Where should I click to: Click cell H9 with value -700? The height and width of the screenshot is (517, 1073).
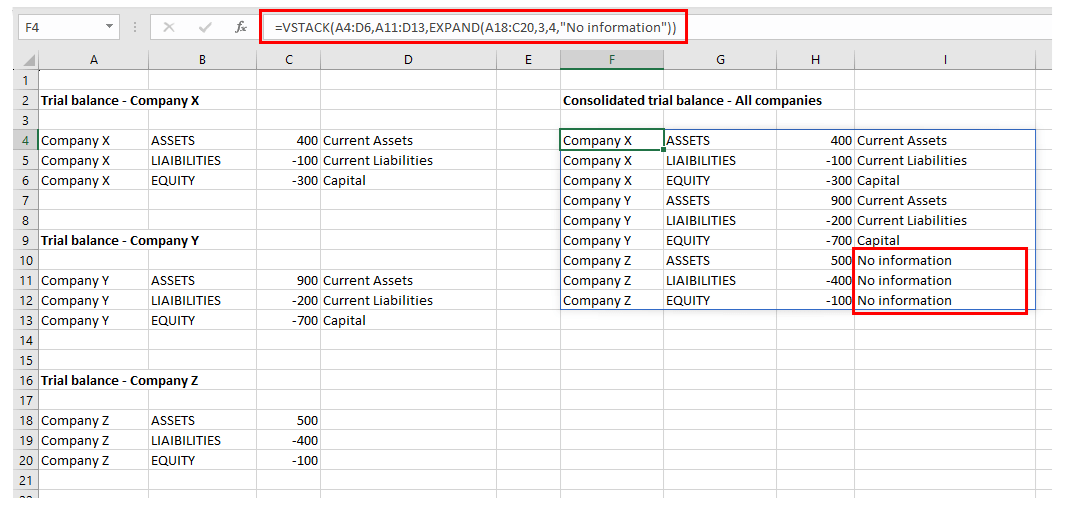pos(815,241)
